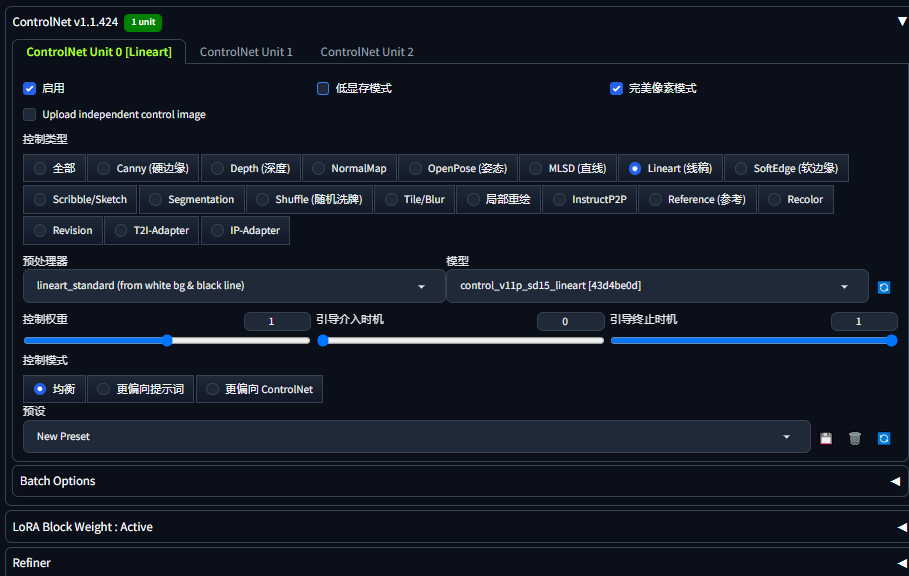Switch to the ControlNet Unit 1 tab
The image size is (909, 576).
click(x=246, y=51)
